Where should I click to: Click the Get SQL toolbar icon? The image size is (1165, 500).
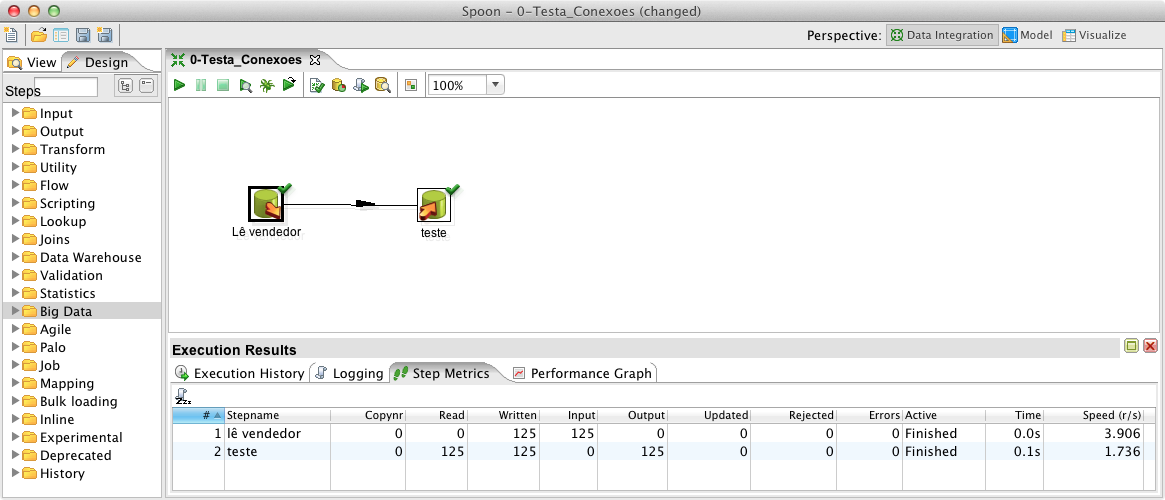(360, 85)
